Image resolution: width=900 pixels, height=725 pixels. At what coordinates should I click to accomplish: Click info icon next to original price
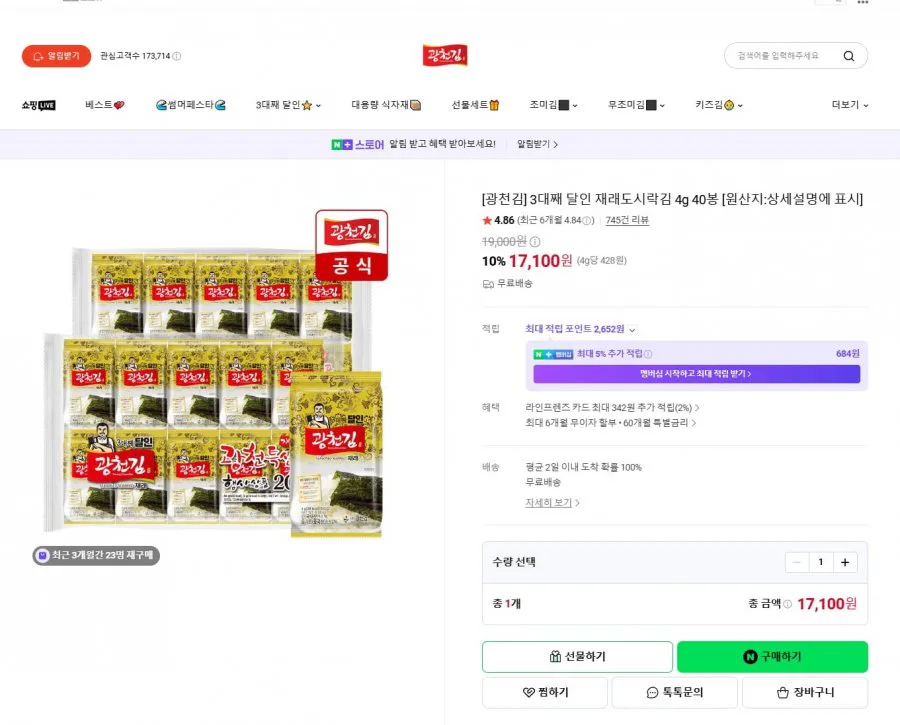[534, 242]
